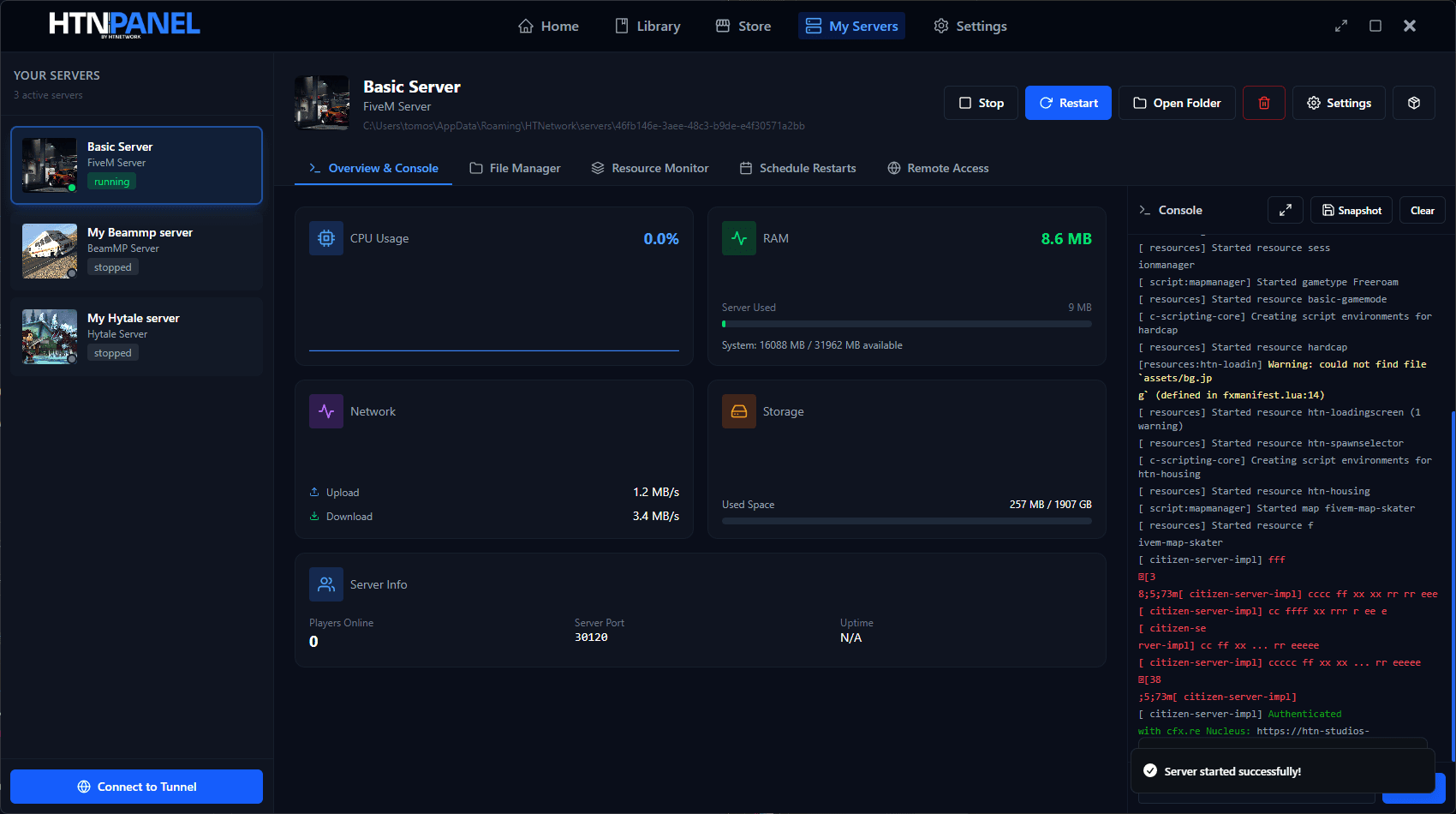Open the File Manager tab

(515, 168)
